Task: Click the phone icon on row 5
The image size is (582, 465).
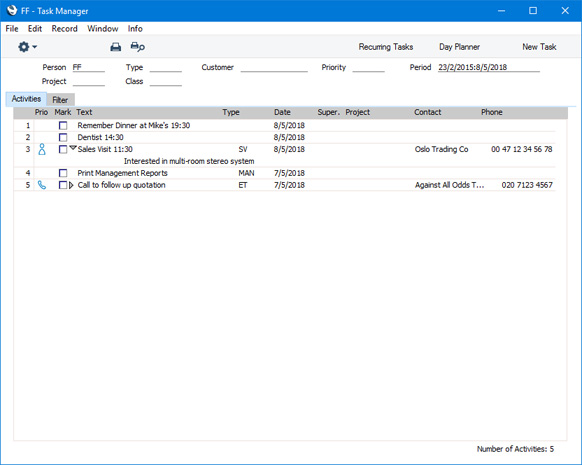Action: (42, 185)
